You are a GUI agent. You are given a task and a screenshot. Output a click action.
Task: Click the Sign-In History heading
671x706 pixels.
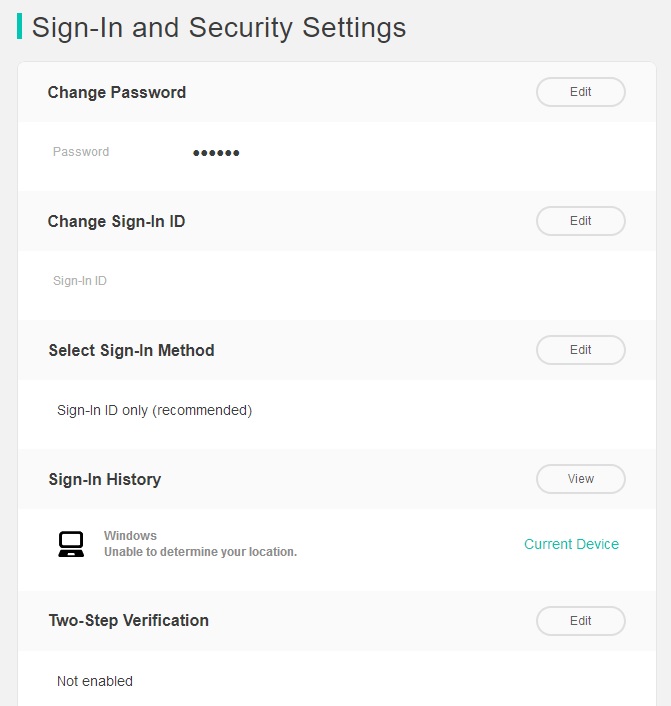104,479
